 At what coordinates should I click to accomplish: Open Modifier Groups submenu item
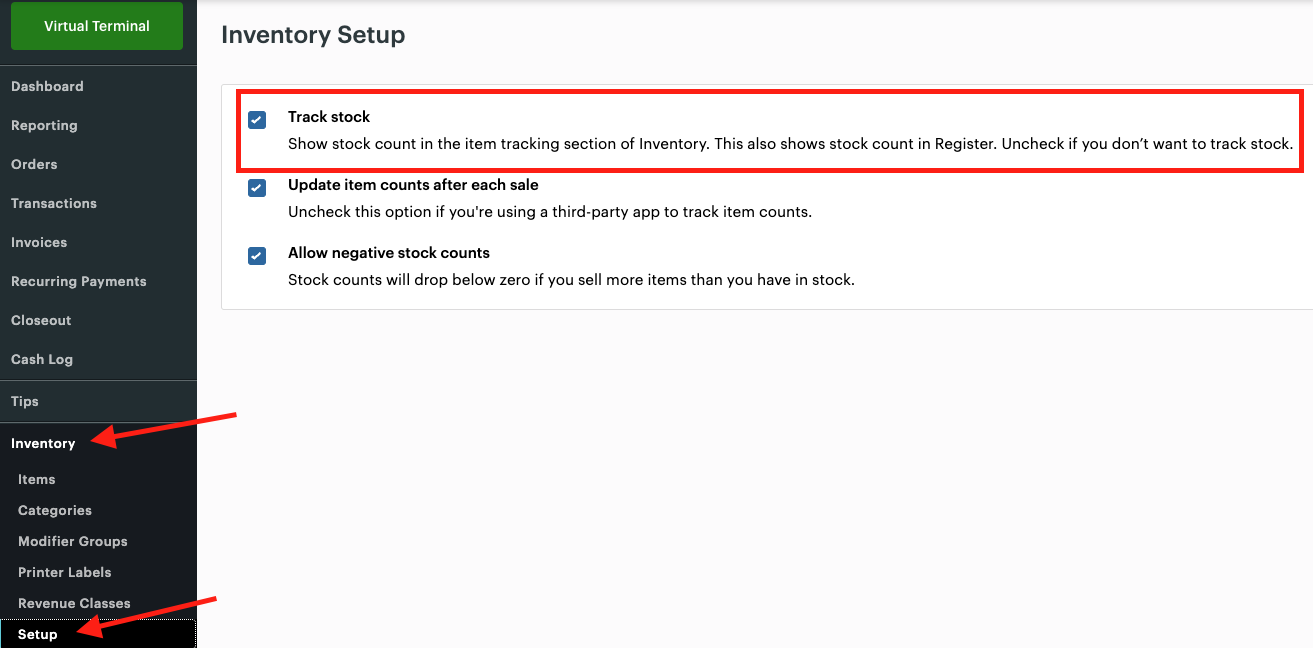pos(73,542)
